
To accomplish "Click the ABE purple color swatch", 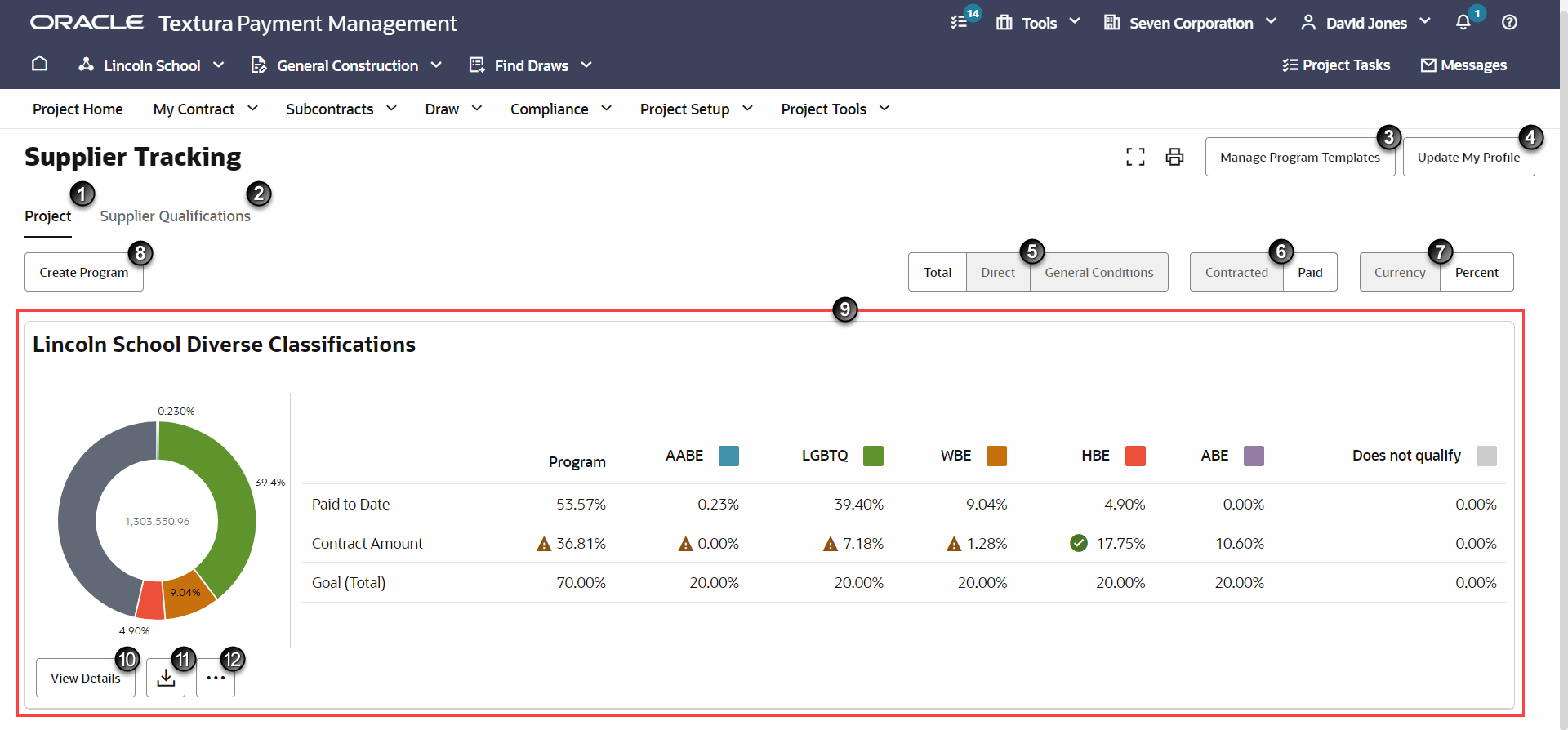I will [x=1254, y=456].
